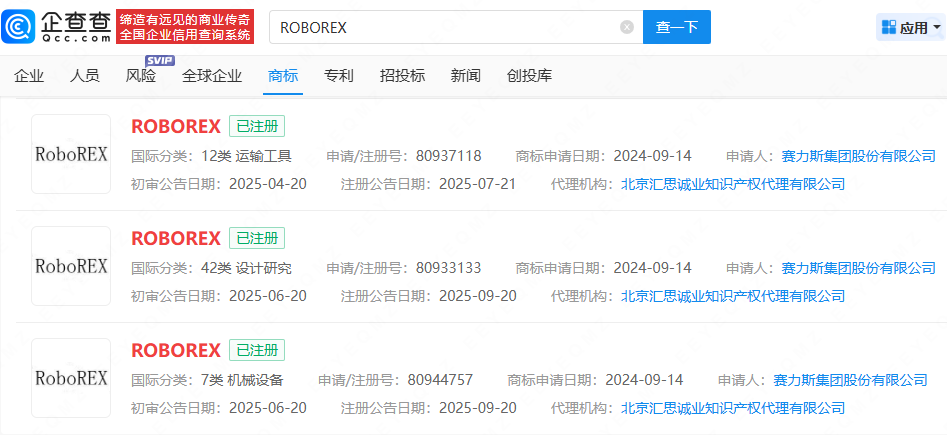Open RoboREX thumbnail for class 7 trademark
The width and height of the screenshot is (947, 435).
pos(71,378)
